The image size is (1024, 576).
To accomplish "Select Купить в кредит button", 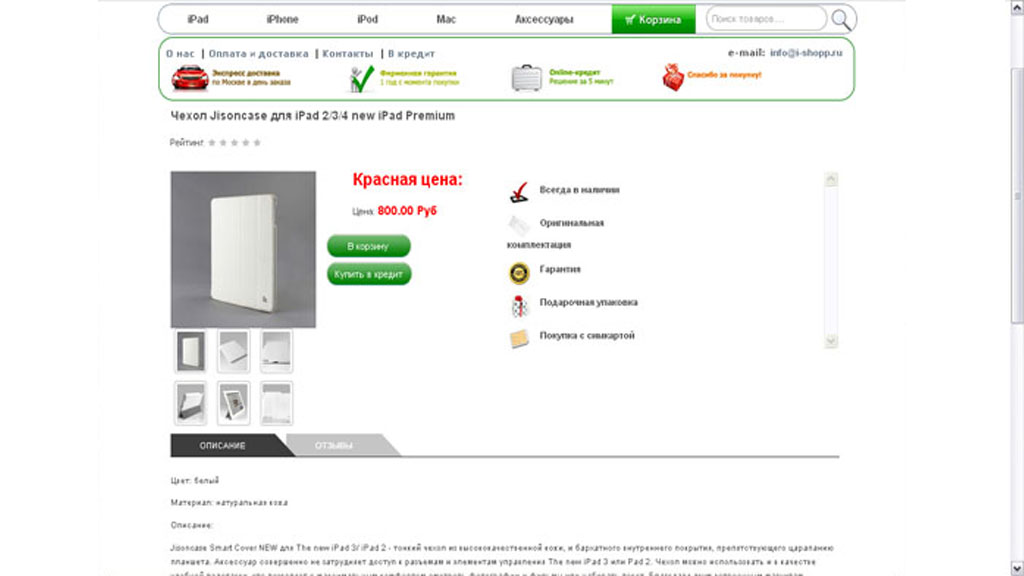I will (x=368, y=274).
